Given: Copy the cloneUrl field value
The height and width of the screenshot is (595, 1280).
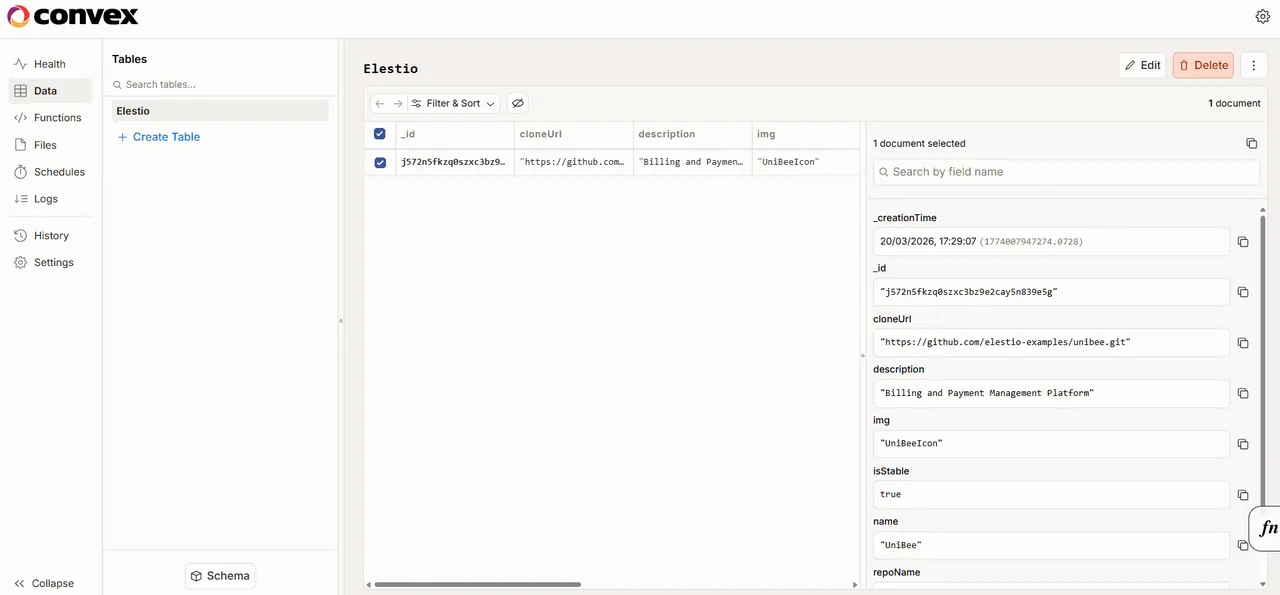Looking at the screenshot, I should pyautogui.click(x=1243, y=343).
